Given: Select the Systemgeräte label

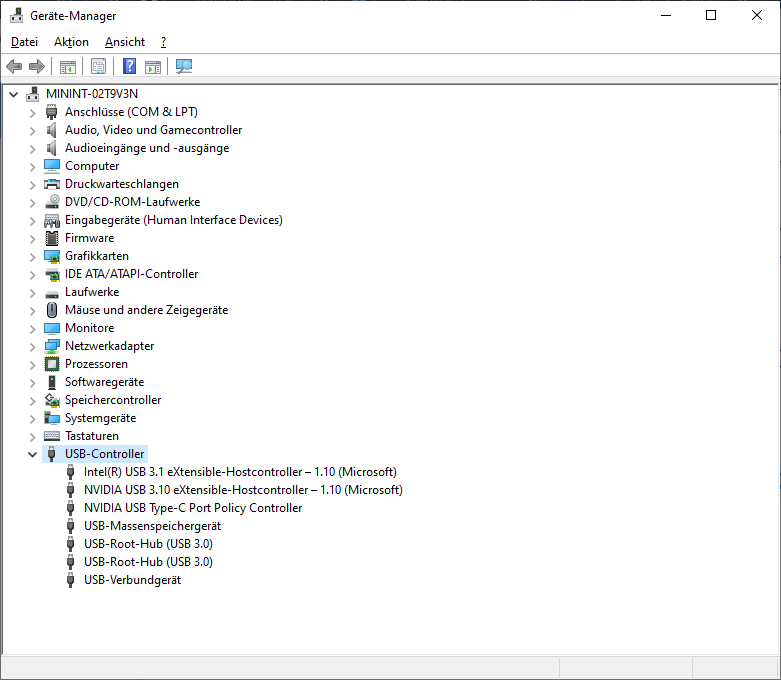Looking at the screenshot, I should pyautogui.click(x=101, y=418).
